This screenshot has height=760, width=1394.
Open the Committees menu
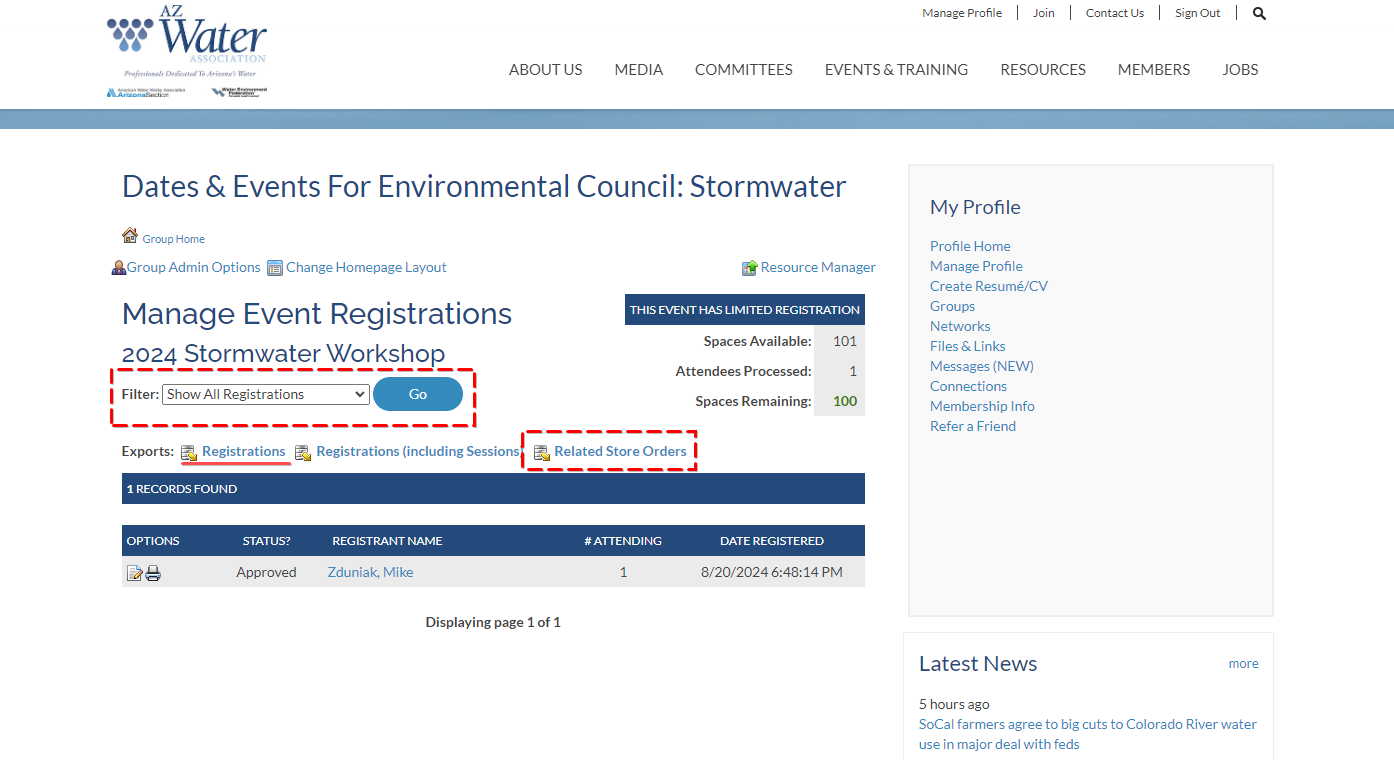(744, 70)
